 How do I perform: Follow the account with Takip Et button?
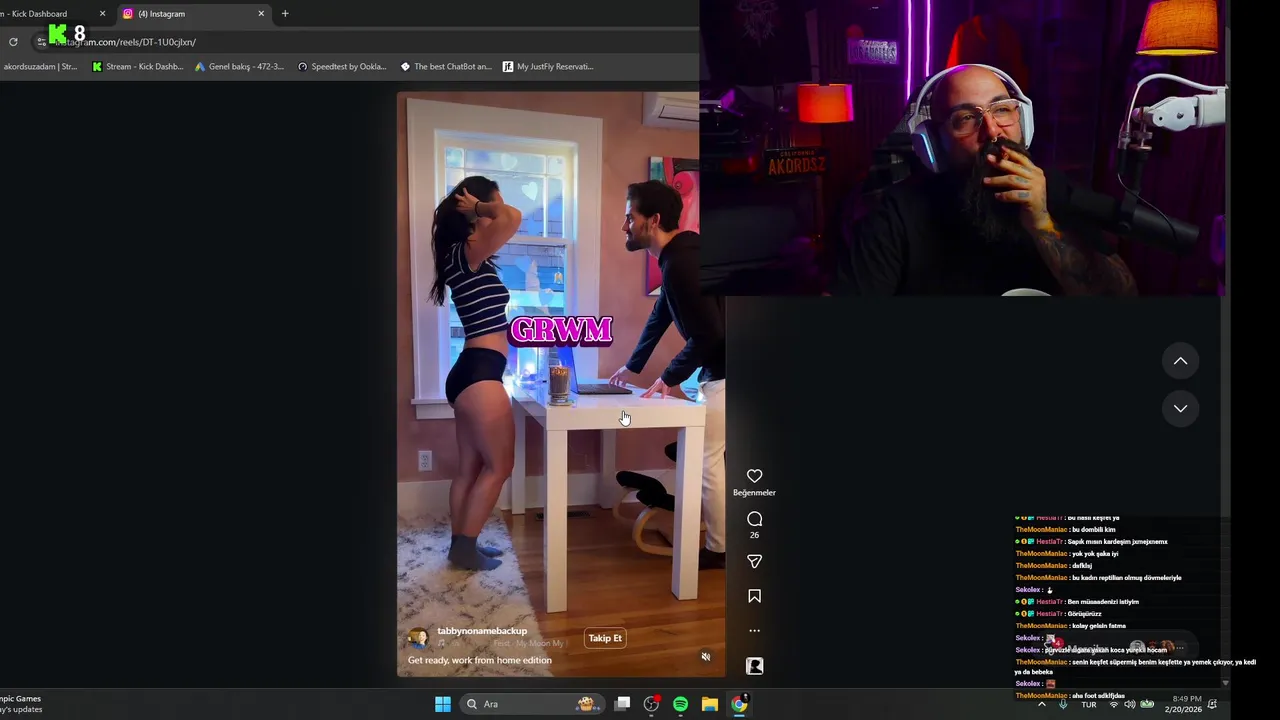point(605,638)
